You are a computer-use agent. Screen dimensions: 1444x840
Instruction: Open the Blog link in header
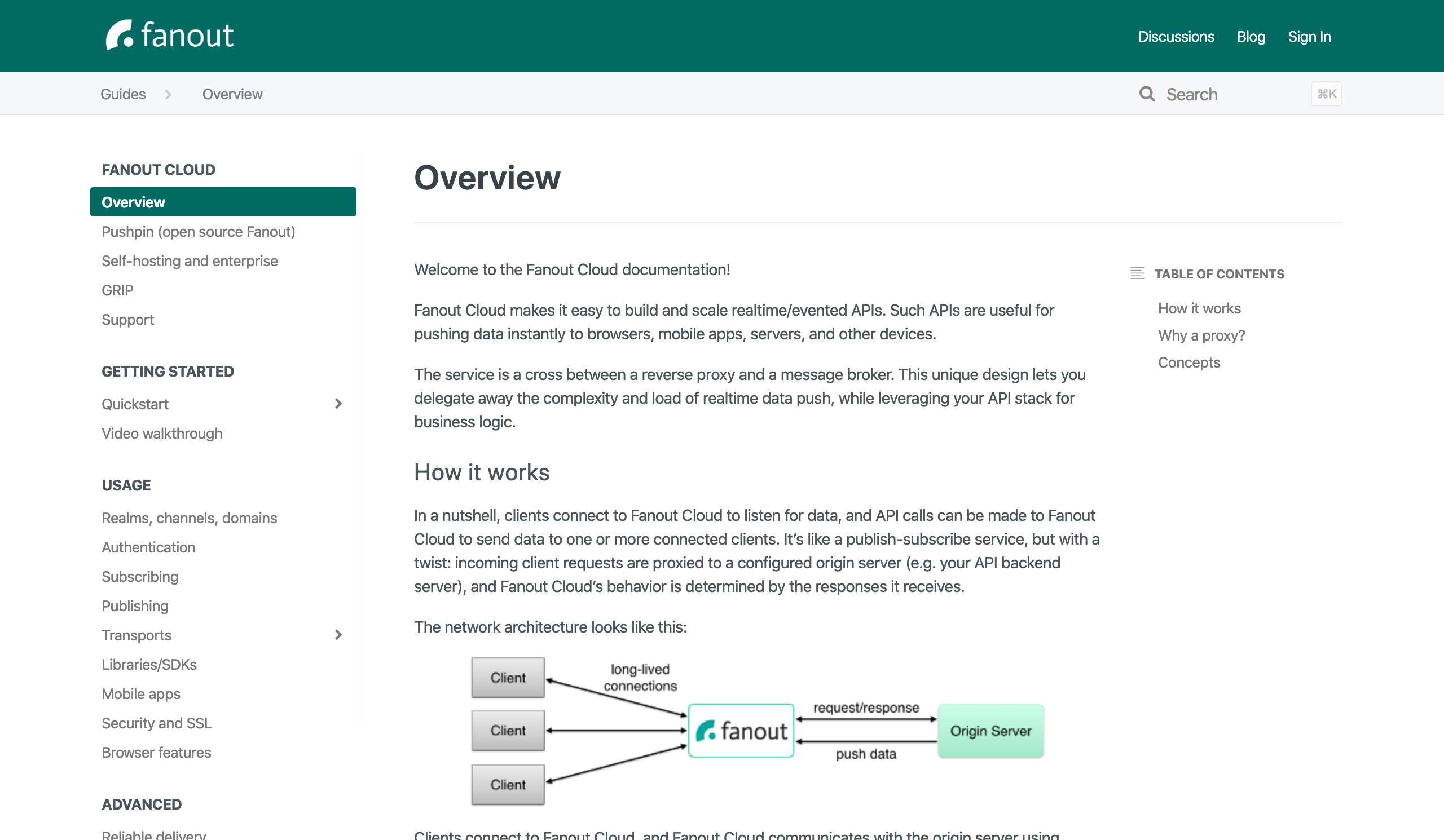click(1251, 37)
